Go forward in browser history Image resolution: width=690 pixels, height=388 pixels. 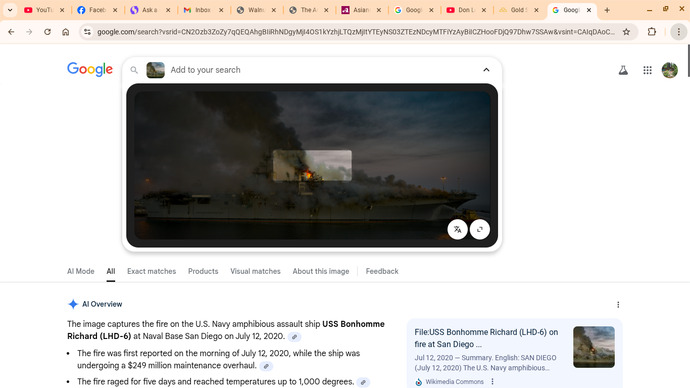tap(29, 32)
